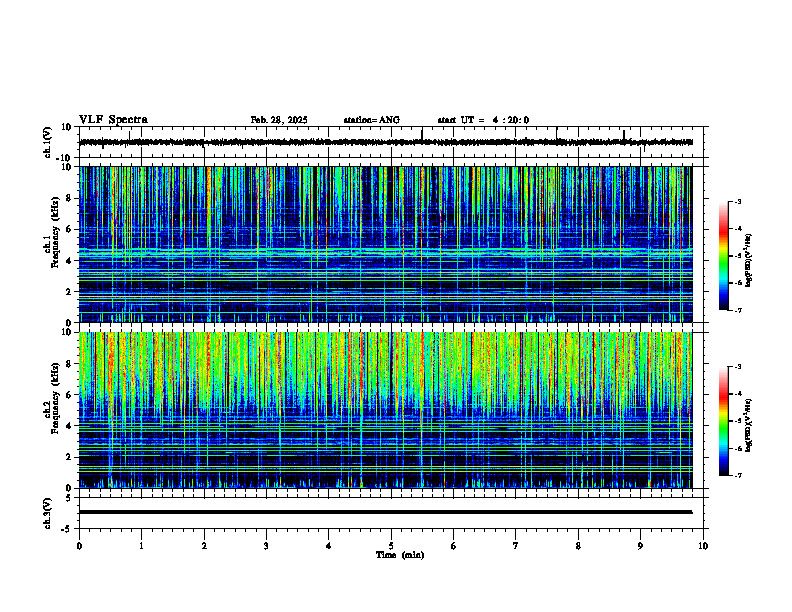Image resolution: width=792 pixels, height=612 pixels.
Task: Click the ch.2 color bar's "-7" label
Action: (738, 476)
